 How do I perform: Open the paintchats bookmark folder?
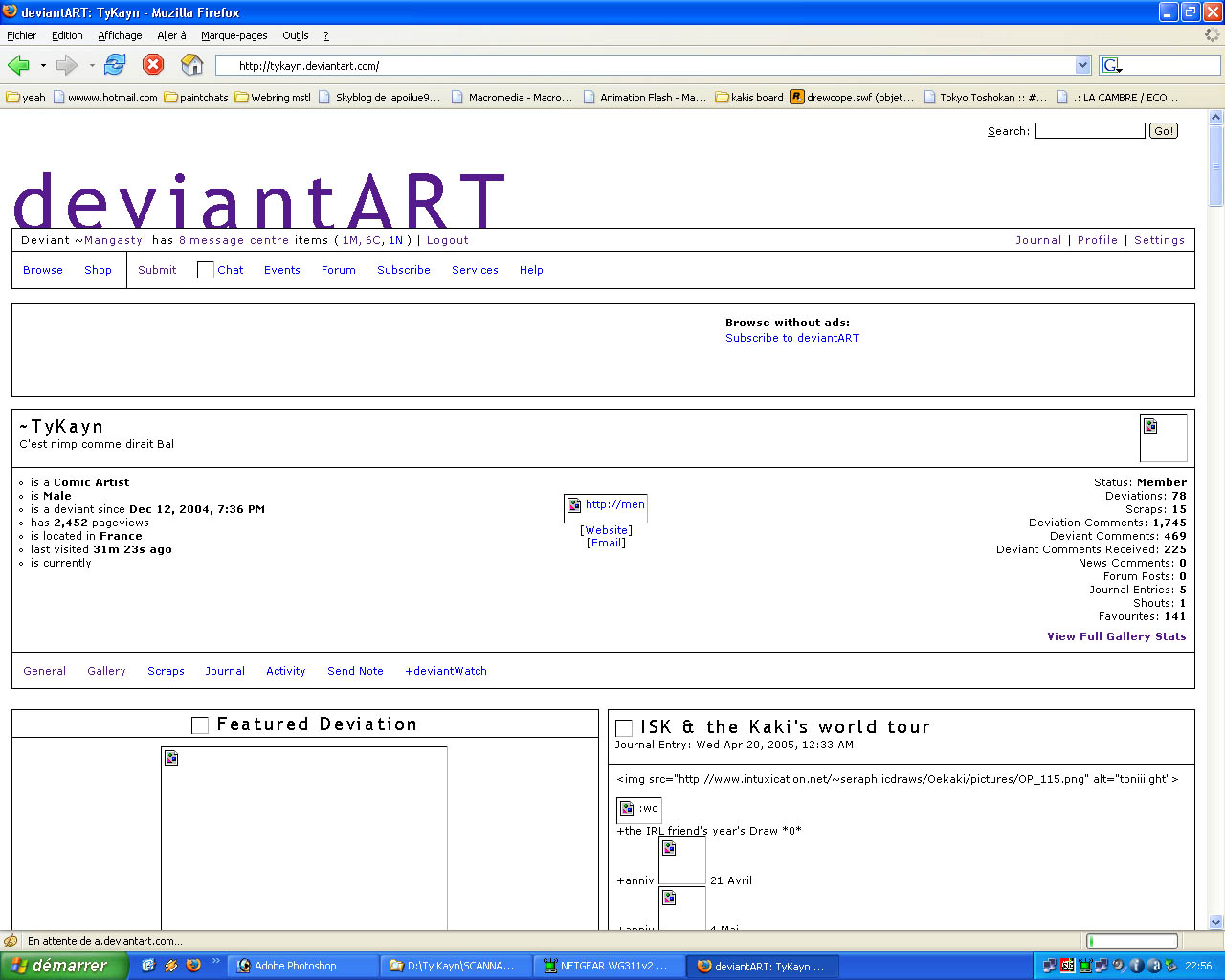pos(196,98)
